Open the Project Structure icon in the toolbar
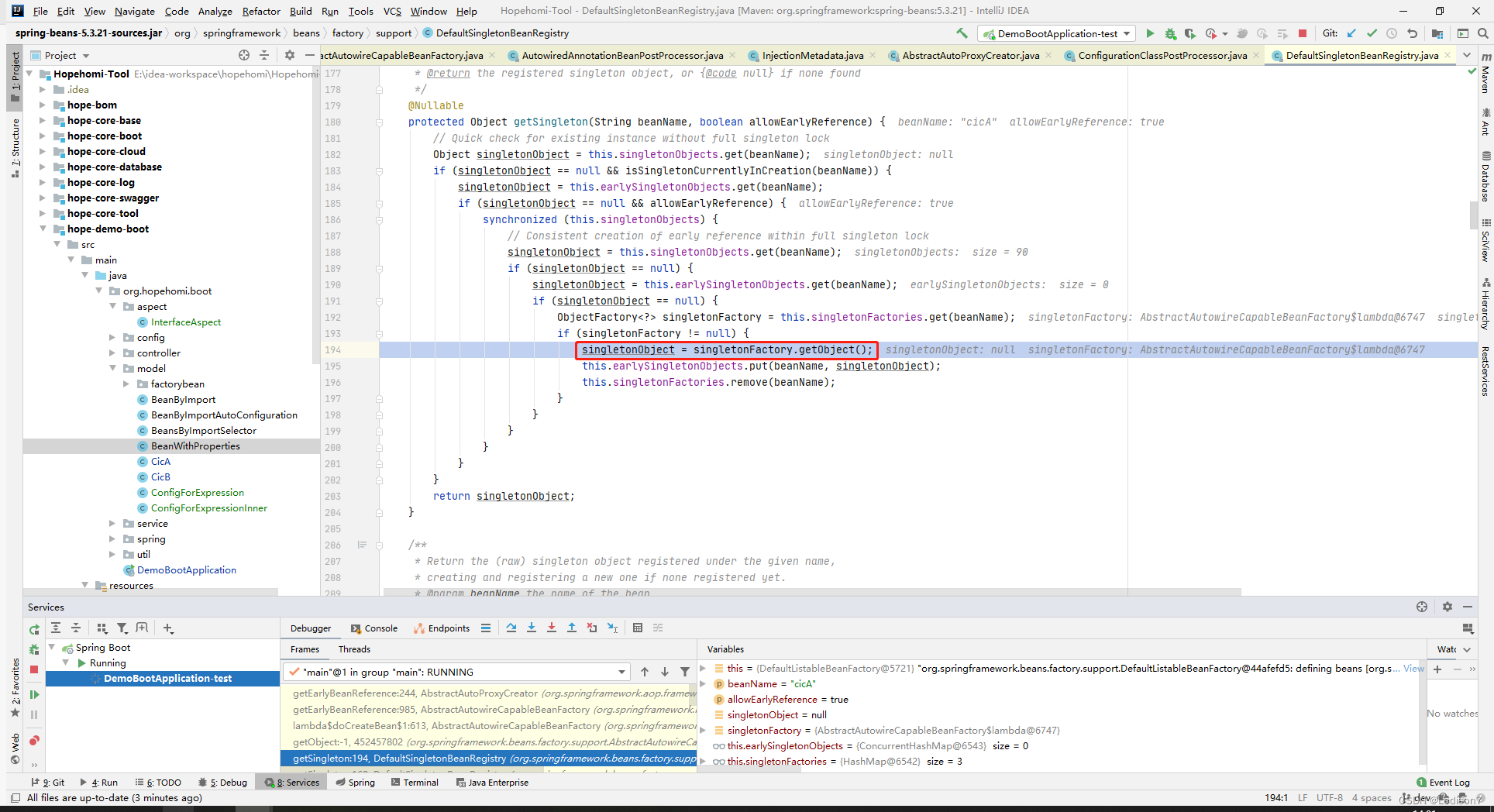 (1437, 33)
